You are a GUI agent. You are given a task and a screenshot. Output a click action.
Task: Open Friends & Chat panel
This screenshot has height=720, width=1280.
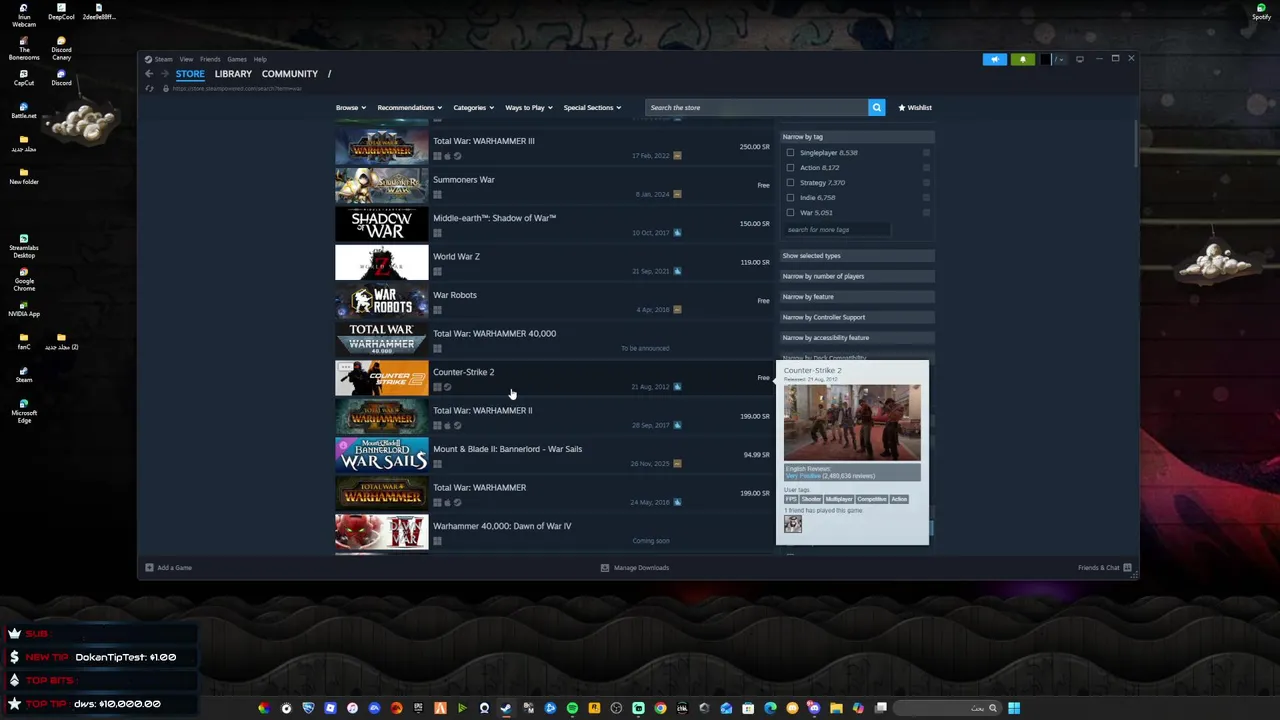click(1104, 568)
